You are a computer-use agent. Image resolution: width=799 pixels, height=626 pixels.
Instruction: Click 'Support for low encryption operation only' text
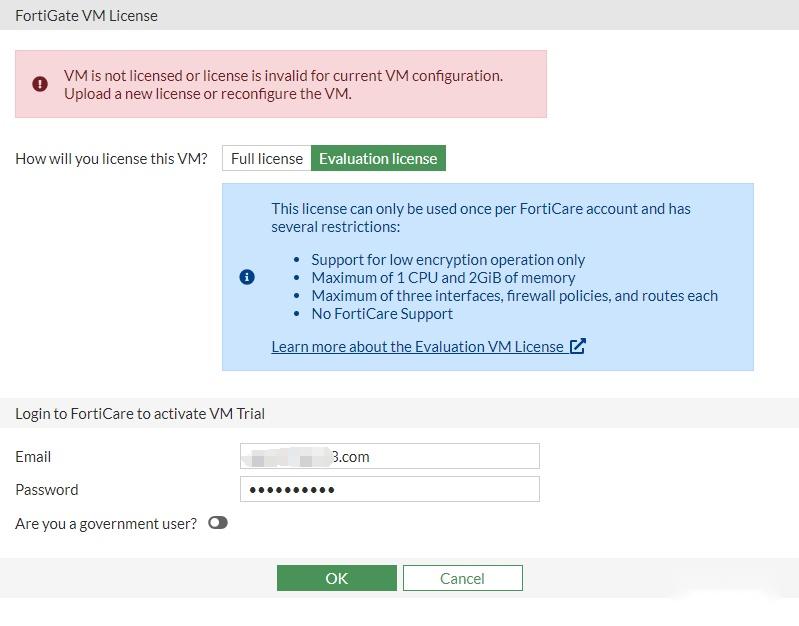448,260
